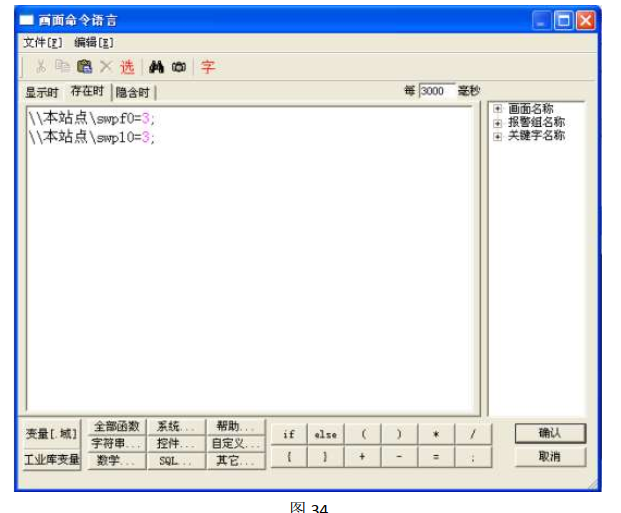Open Find with the binoculars icon
Image resolution: width=621 pixels, height=513 pixels.
156,67
